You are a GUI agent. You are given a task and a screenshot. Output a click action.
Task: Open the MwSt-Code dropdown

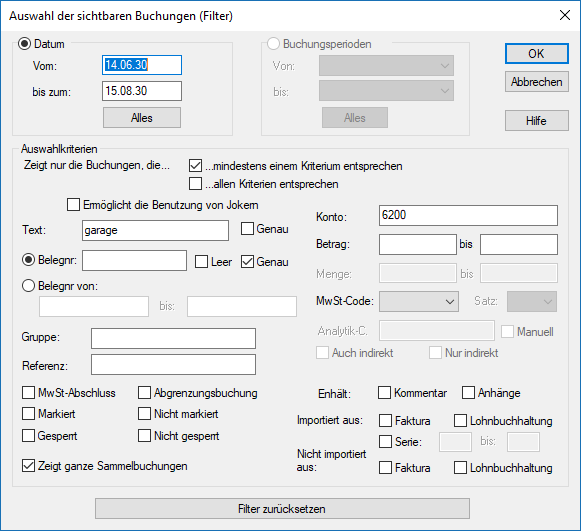click(x=419, y=301)
